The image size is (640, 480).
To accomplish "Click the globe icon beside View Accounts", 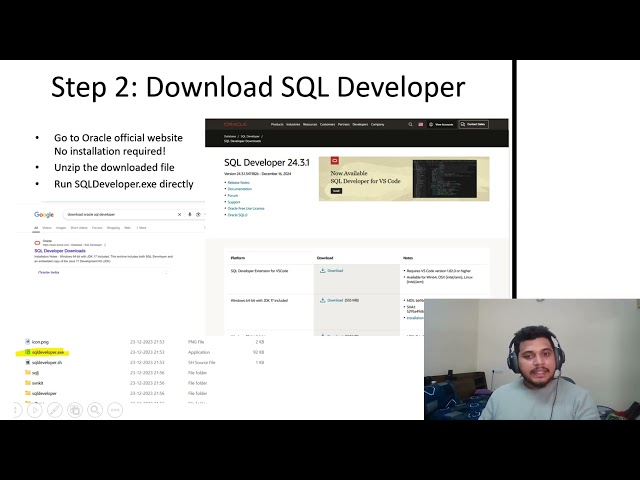I will click(431, 124).
